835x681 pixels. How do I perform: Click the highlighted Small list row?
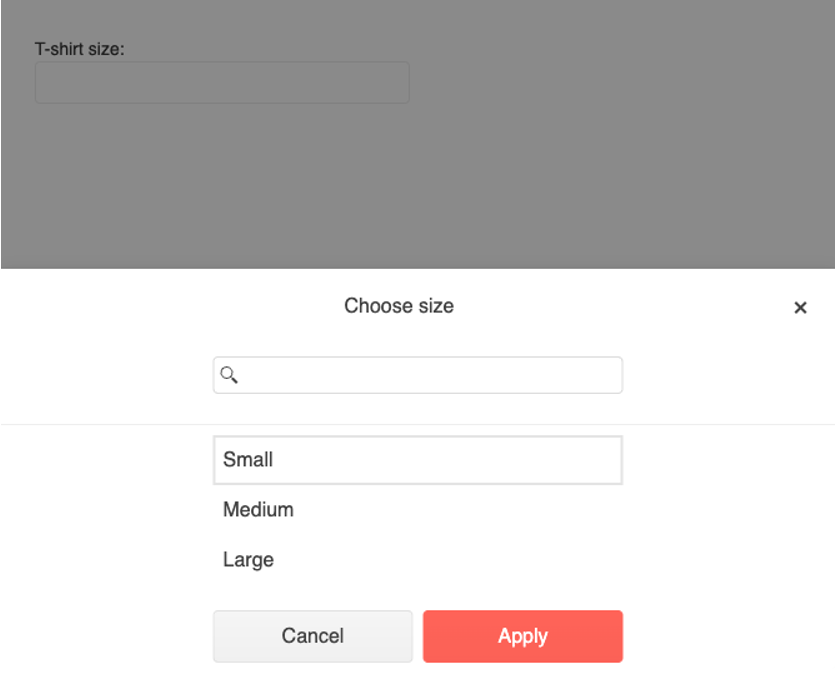418,460
